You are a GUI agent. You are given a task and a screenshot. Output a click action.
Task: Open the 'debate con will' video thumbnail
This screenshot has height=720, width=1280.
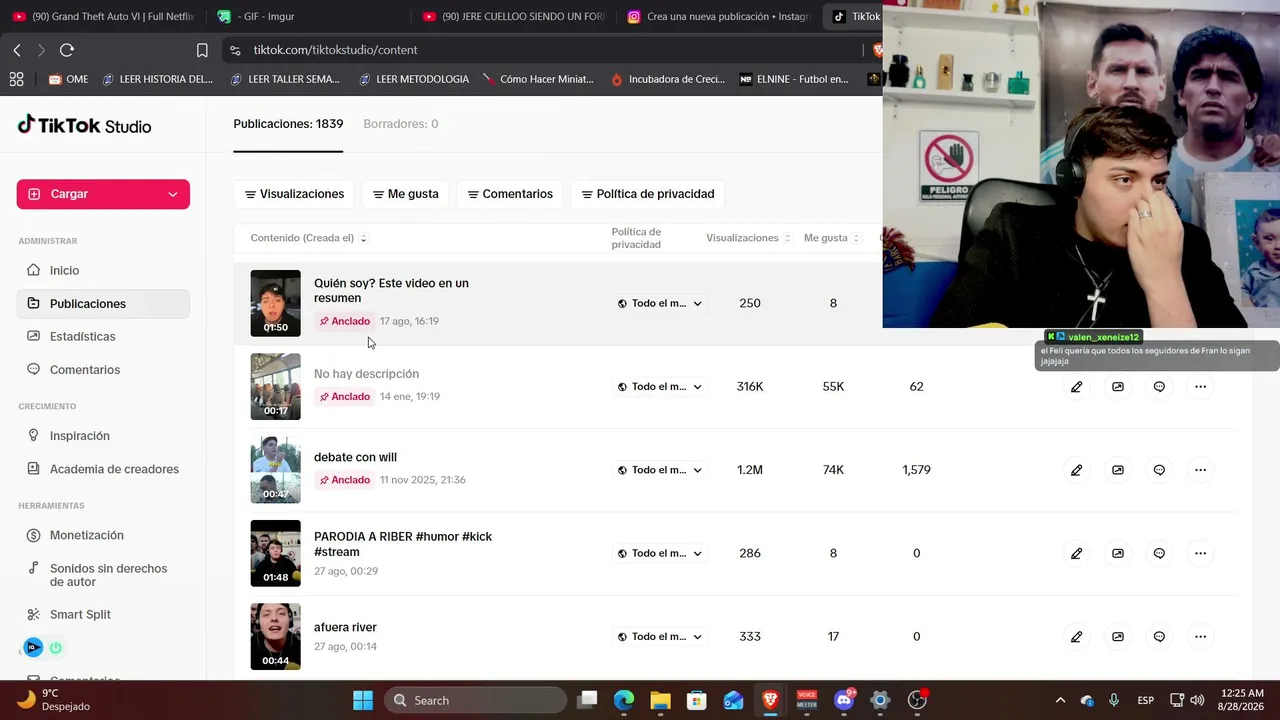tap(275, 470)
